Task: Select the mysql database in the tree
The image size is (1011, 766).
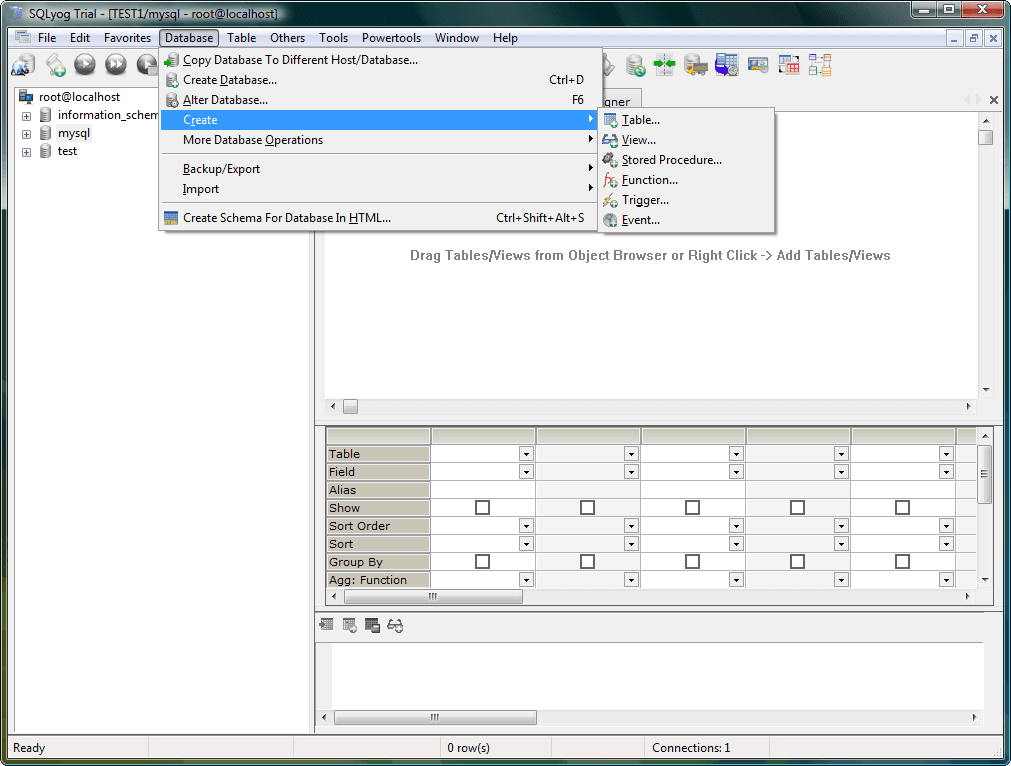Action: 74,133
